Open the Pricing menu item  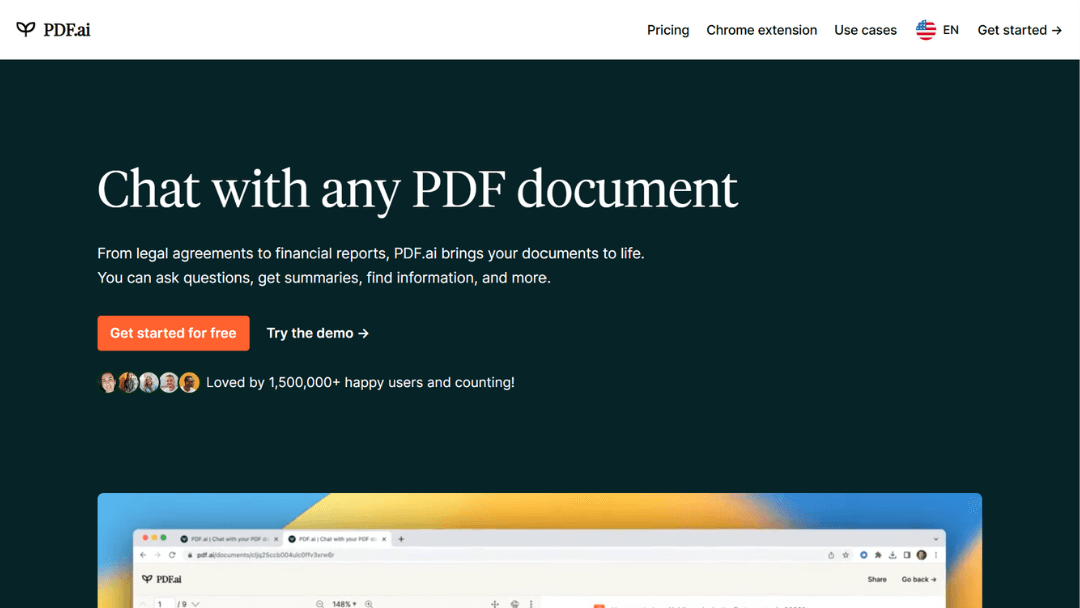click(x=668, y=30)
